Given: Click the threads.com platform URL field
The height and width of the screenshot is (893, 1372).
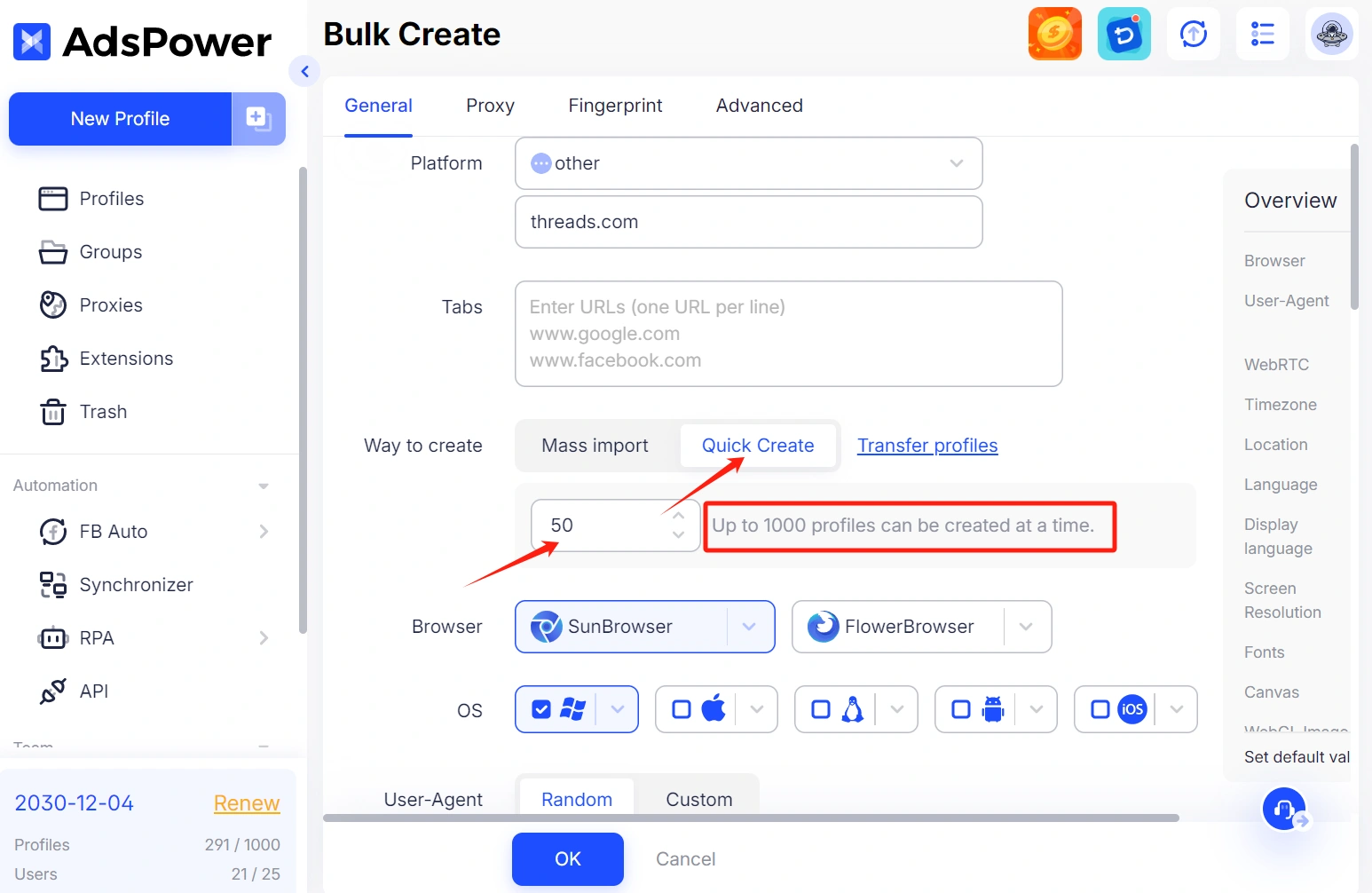Looking at the screenshot, I should tap(749, 222).
